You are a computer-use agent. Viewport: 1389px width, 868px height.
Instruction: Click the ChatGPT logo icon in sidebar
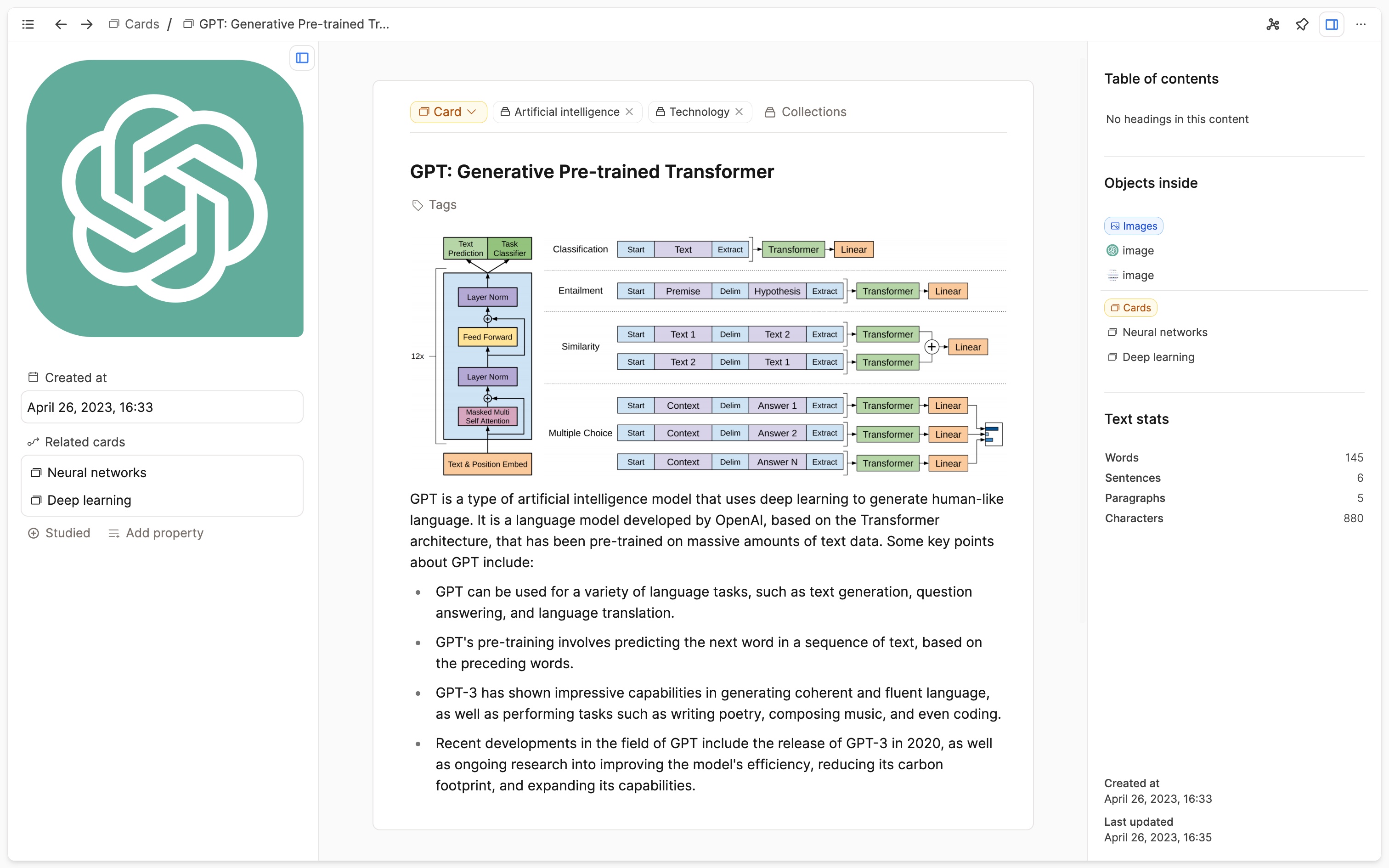pos(164,198)
